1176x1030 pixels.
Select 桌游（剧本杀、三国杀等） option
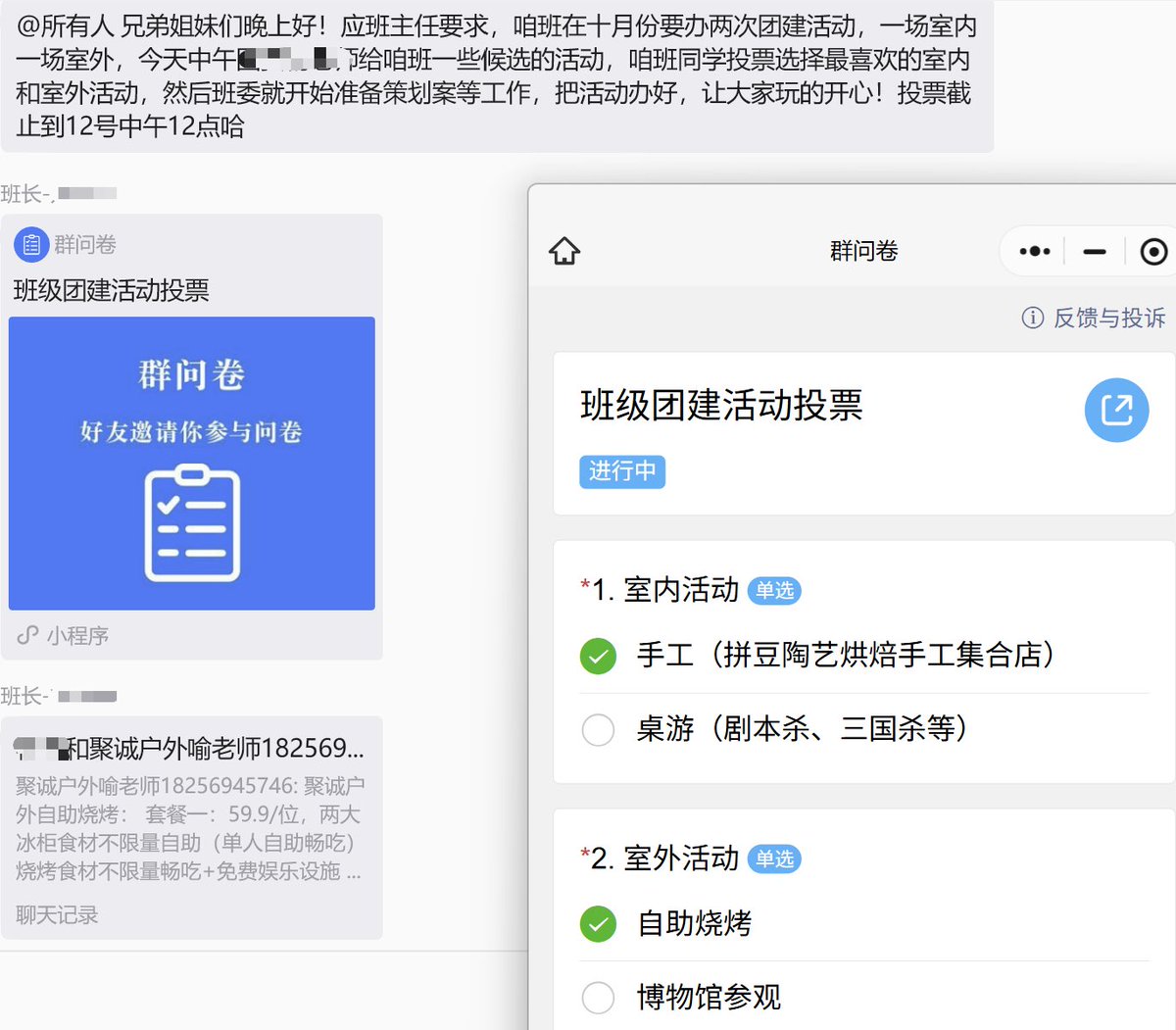(864, 729)
